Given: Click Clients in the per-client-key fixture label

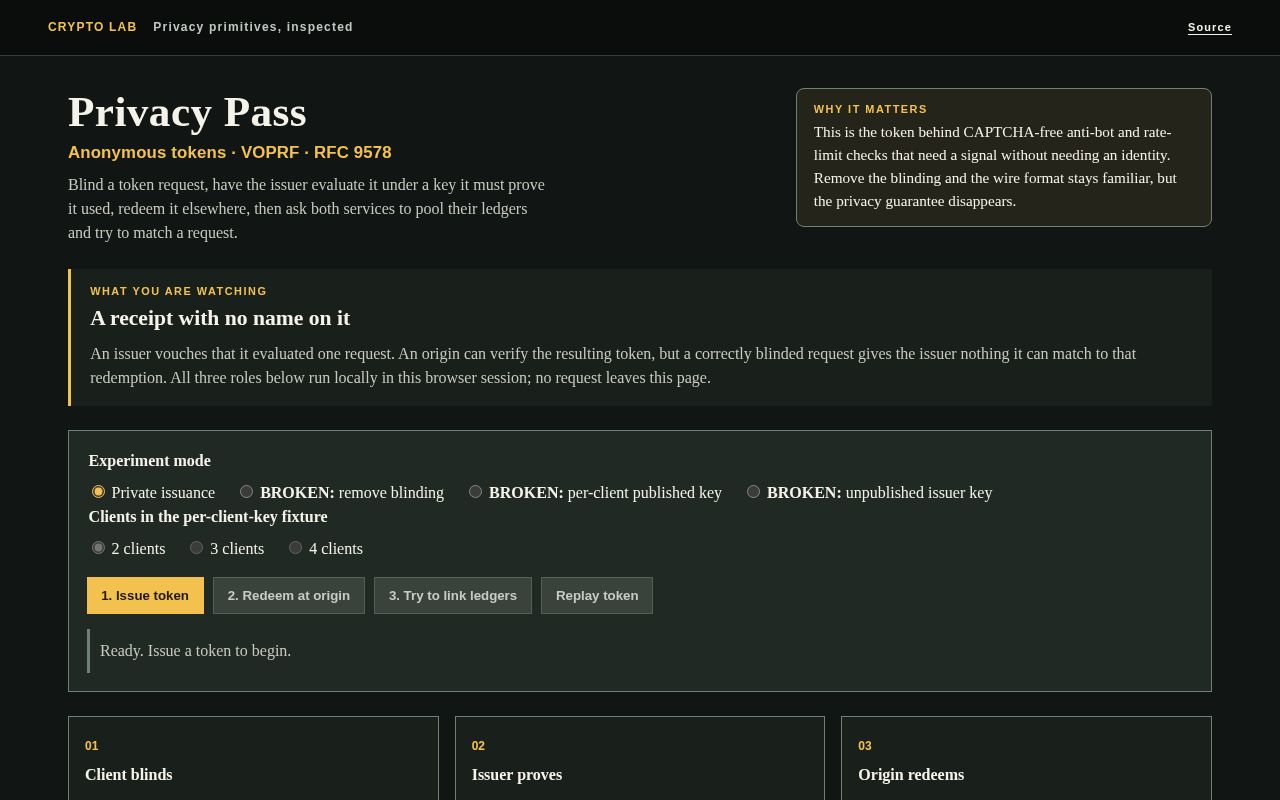Looking at the screenshot, I should [x=208, y=517].
